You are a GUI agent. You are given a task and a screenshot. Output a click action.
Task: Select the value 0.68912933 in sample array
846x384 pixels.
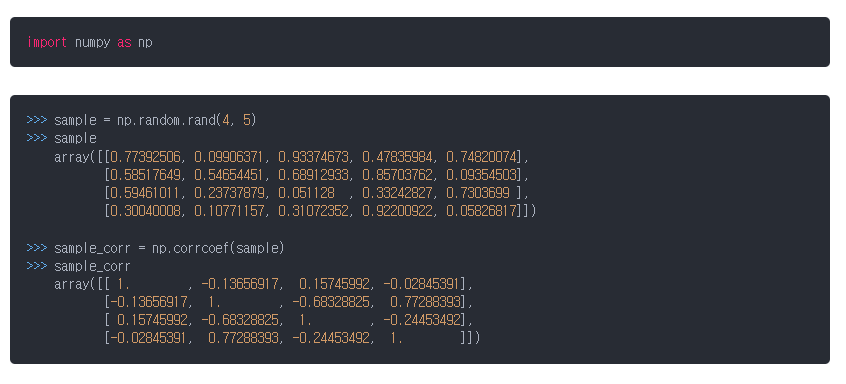(313, 175)
